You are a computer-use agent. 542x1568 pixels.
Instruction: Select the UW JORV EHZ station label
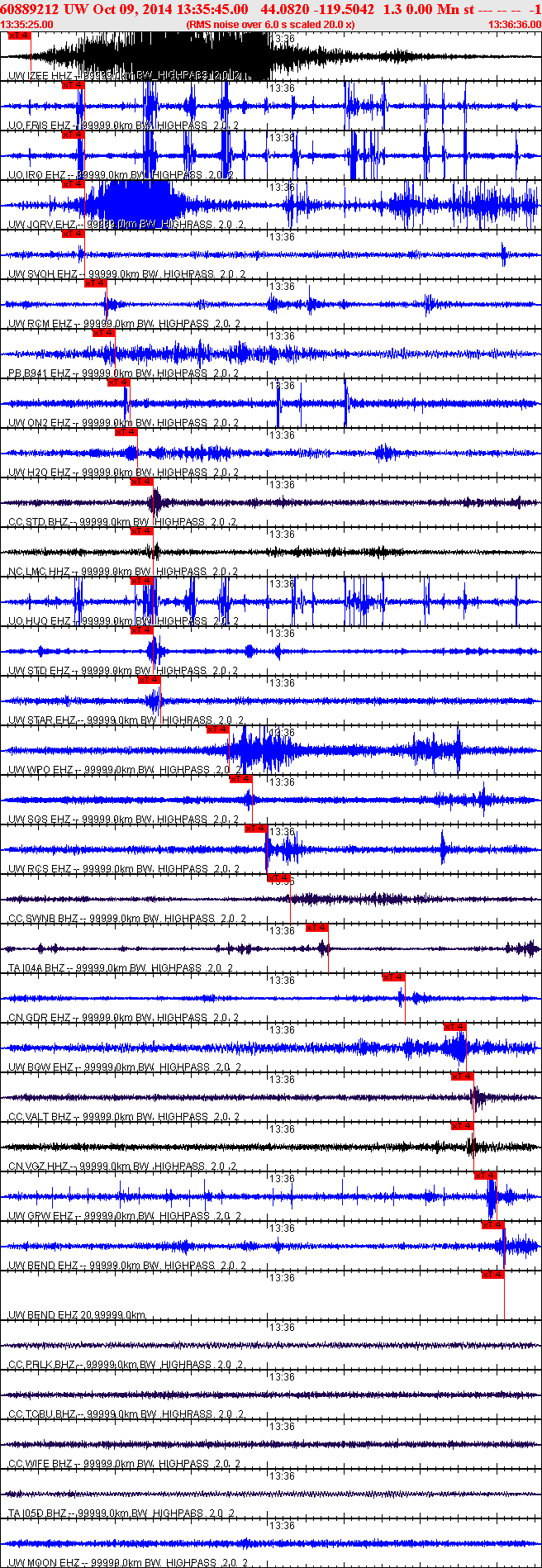125,225
